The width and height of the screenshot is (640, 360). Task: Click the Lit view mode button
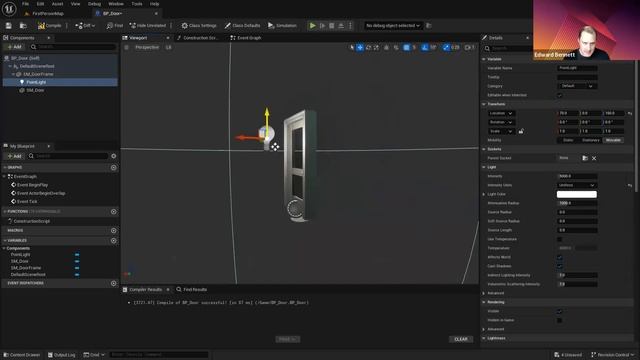(x=169, y=47)
